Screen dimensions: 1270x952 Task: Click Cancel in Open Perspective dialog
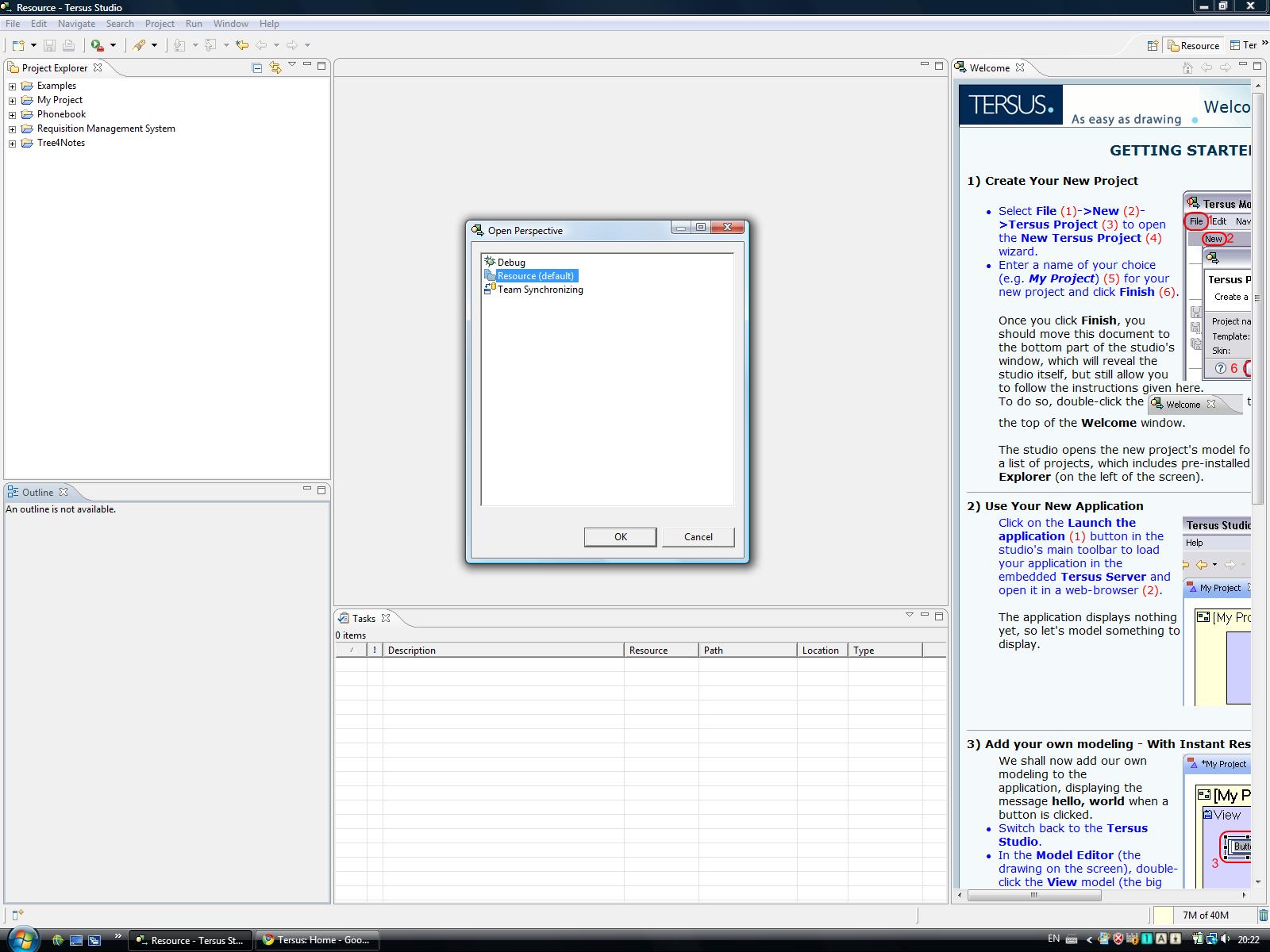coord(698,537)
